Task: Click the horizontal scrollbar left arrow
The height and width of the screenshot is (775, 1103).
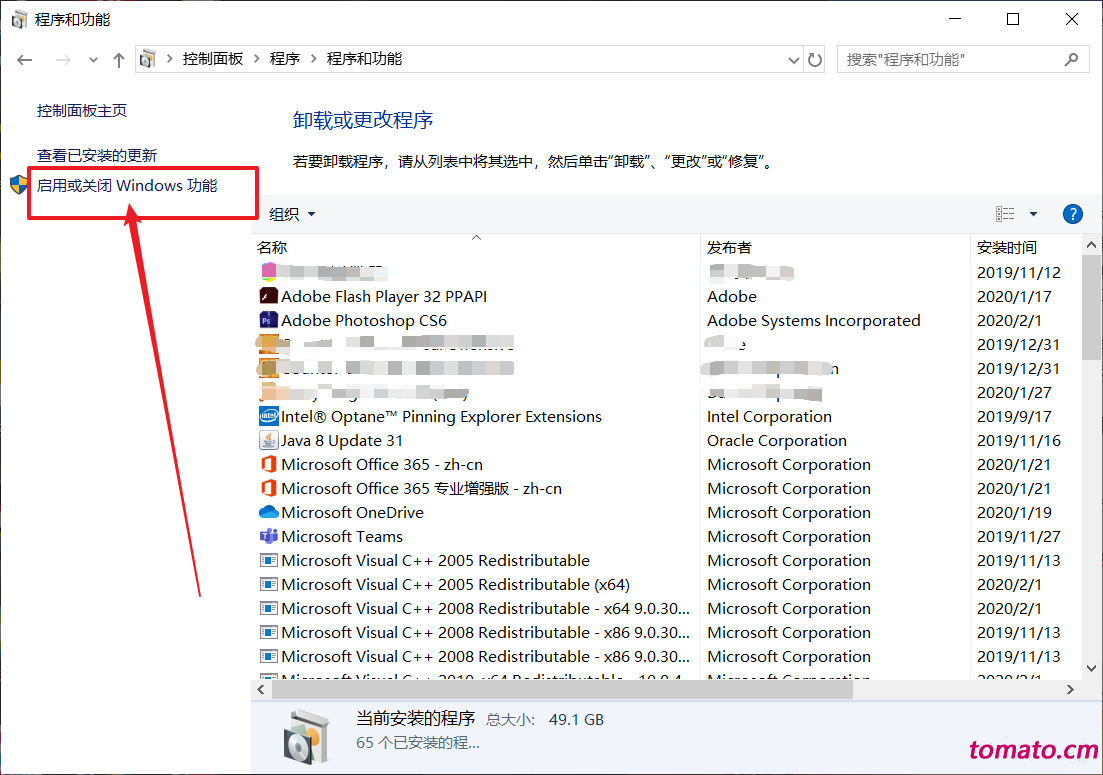Action: [x=261, y=690]
